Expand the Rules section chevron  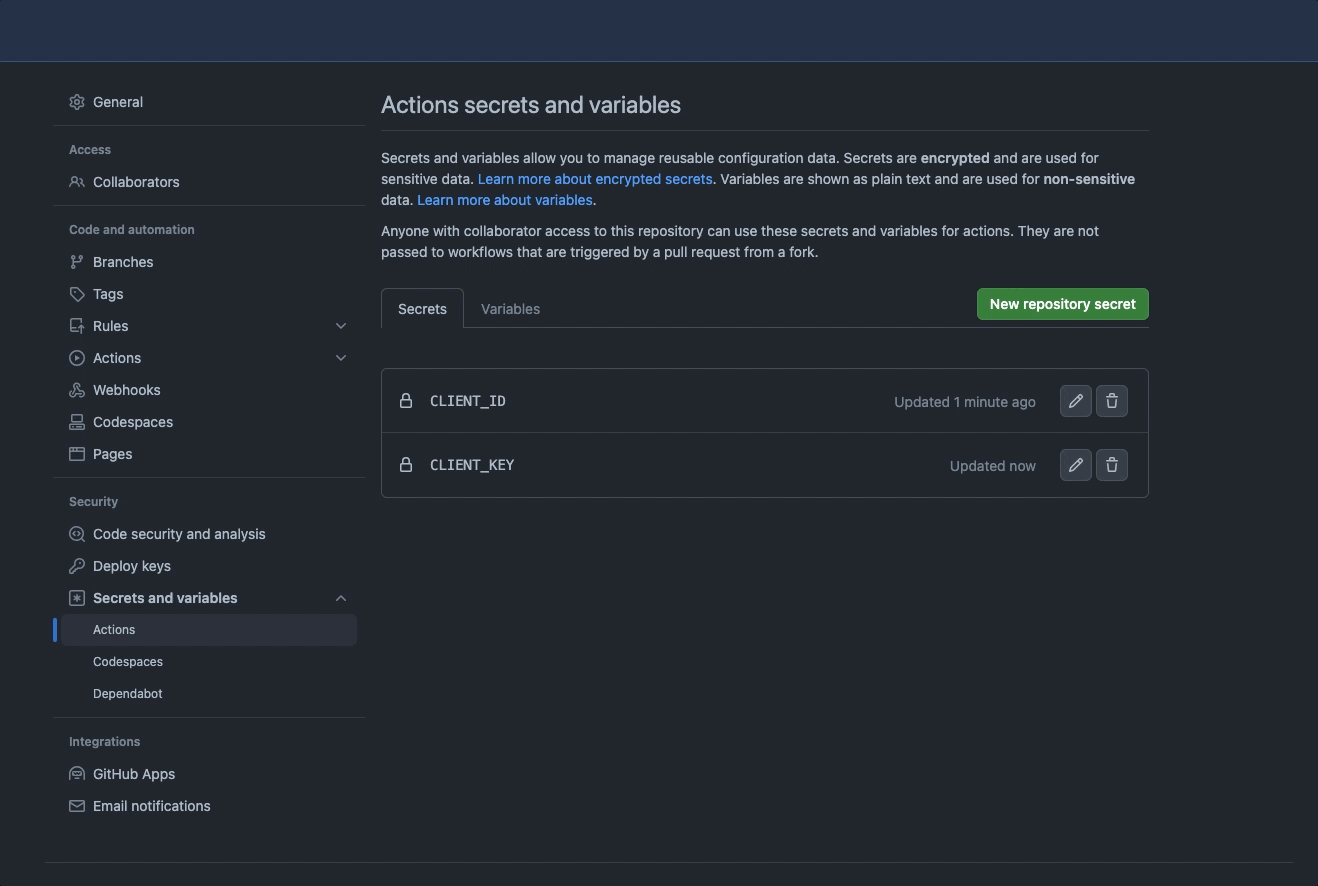click(341, 326)
